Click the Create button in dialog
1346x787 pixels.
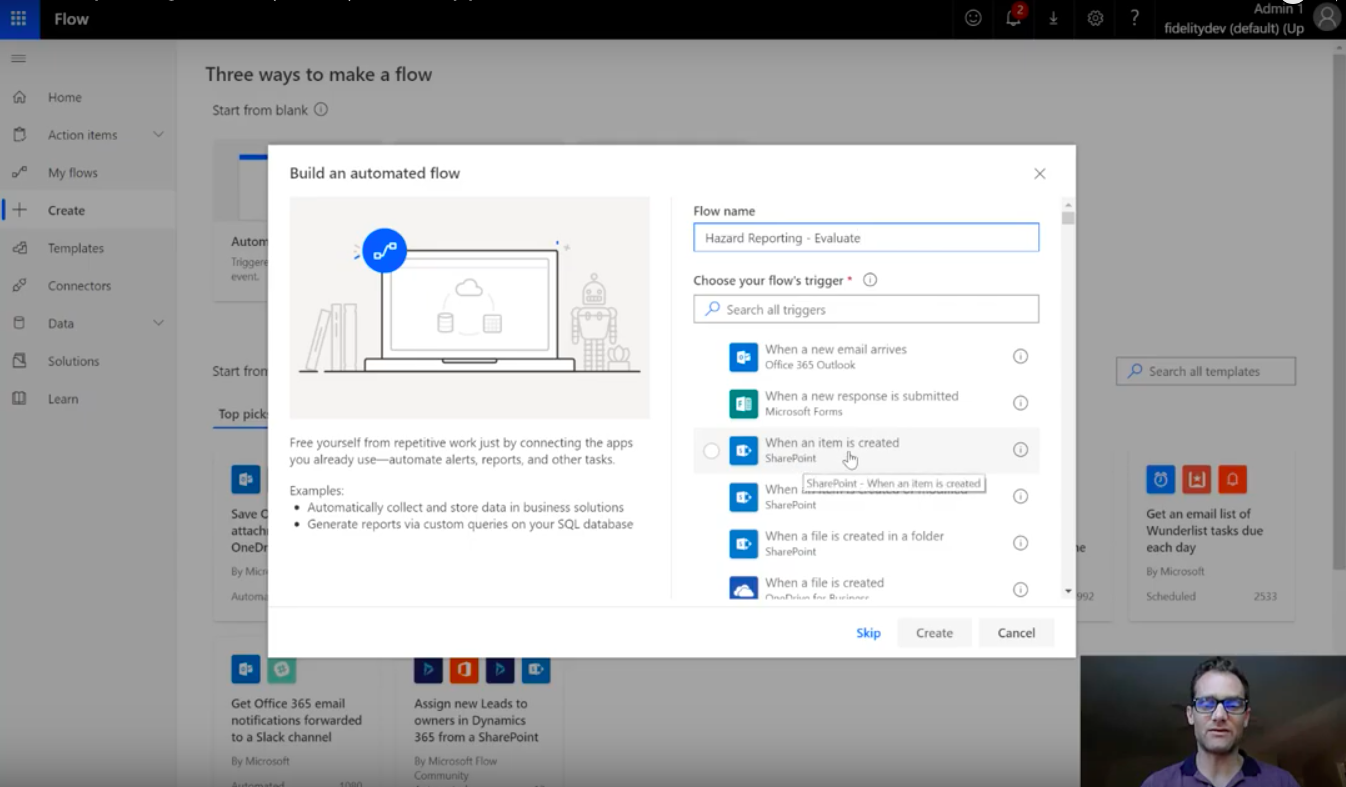click(x=934, y=633)
